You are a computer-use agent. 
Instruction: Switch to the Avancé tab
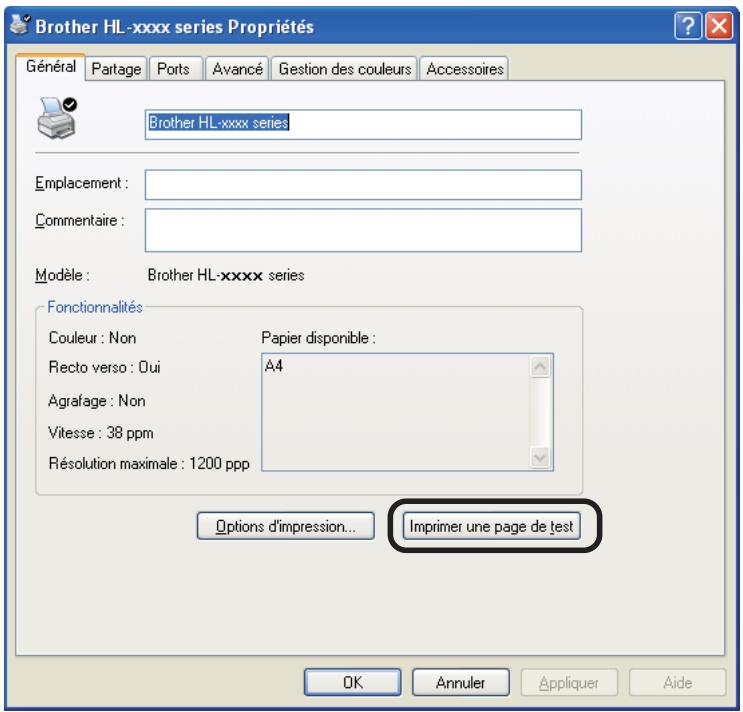[237, 69]
